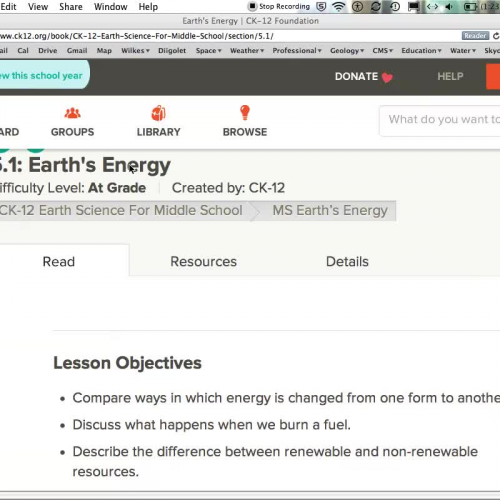This screenshot has height=500, width=500.
Task: Open the Gmail bookmark
Action: click(x=77, y=51)
